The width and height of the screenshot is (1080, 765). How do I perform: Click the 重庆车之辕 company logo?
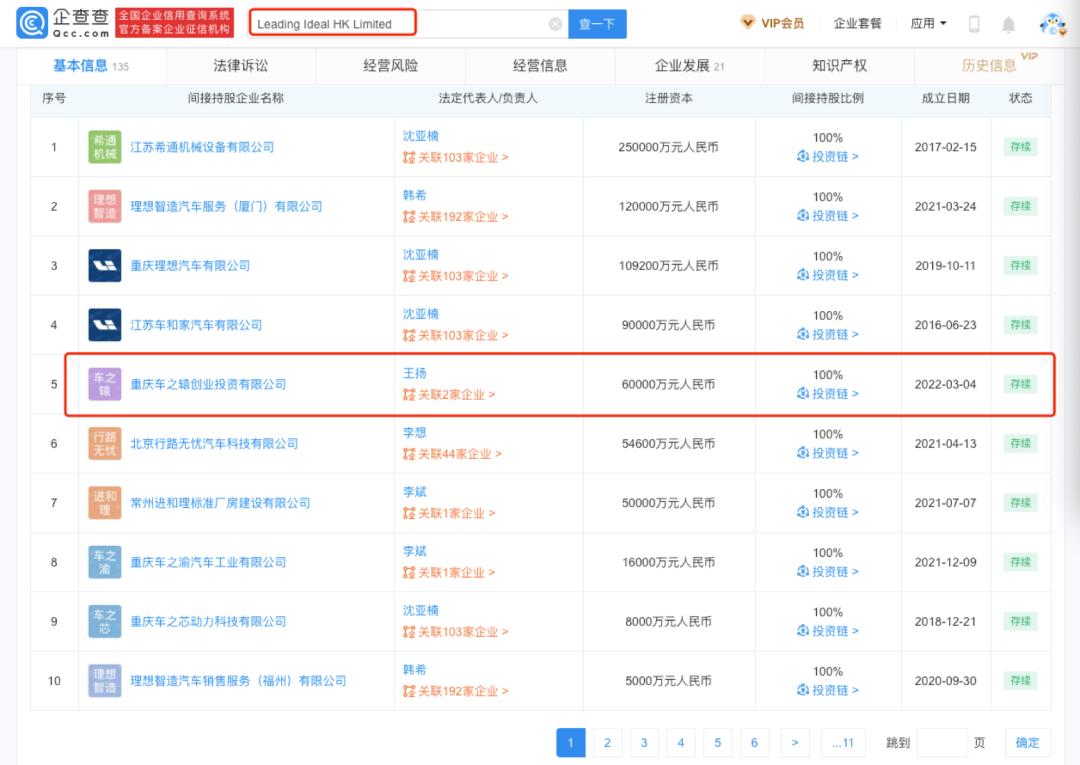[x=105, y=384]
